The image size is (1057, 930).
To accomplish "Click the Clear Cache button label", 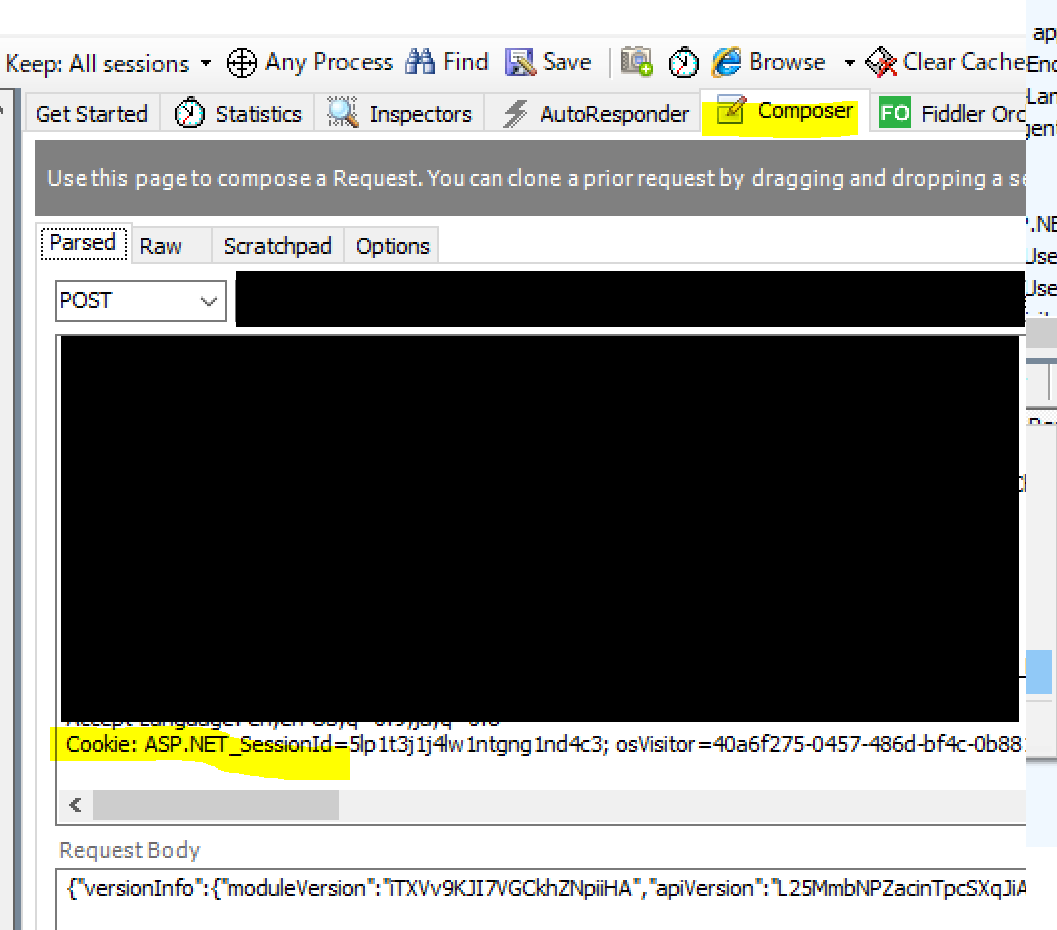I will pyautogui.click(x=964, y=62).
